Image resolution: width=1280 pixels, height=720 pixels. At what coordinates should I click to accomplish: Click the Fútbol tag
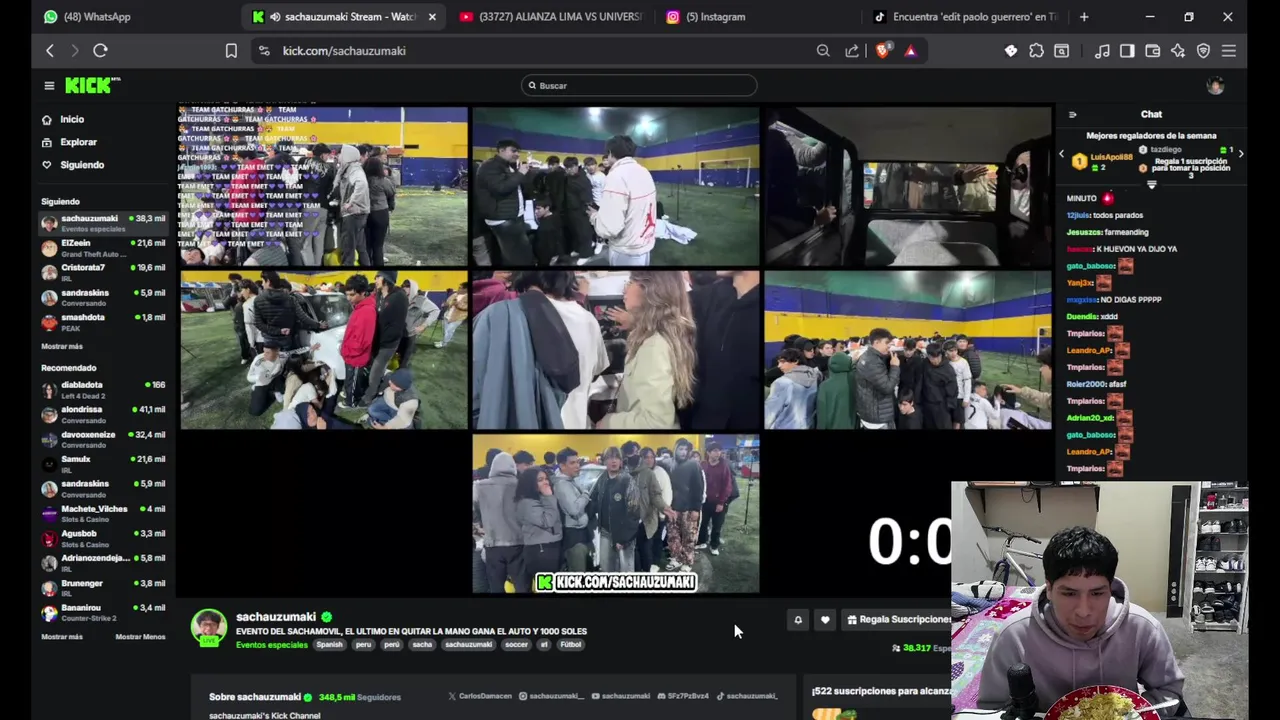[570, 645]
